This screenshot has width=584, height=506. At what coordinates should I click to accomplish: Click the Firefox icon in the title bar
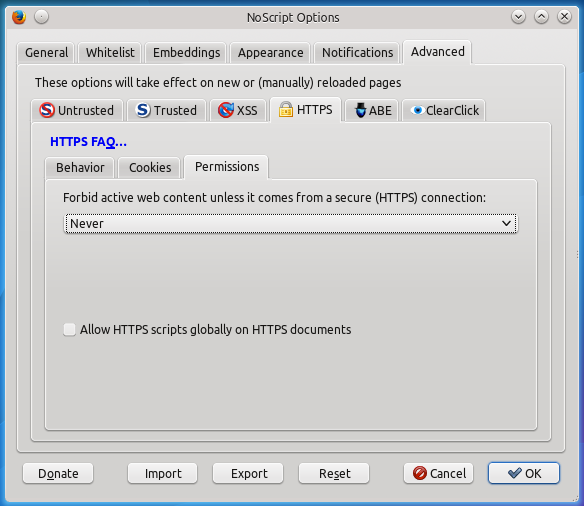19,17
